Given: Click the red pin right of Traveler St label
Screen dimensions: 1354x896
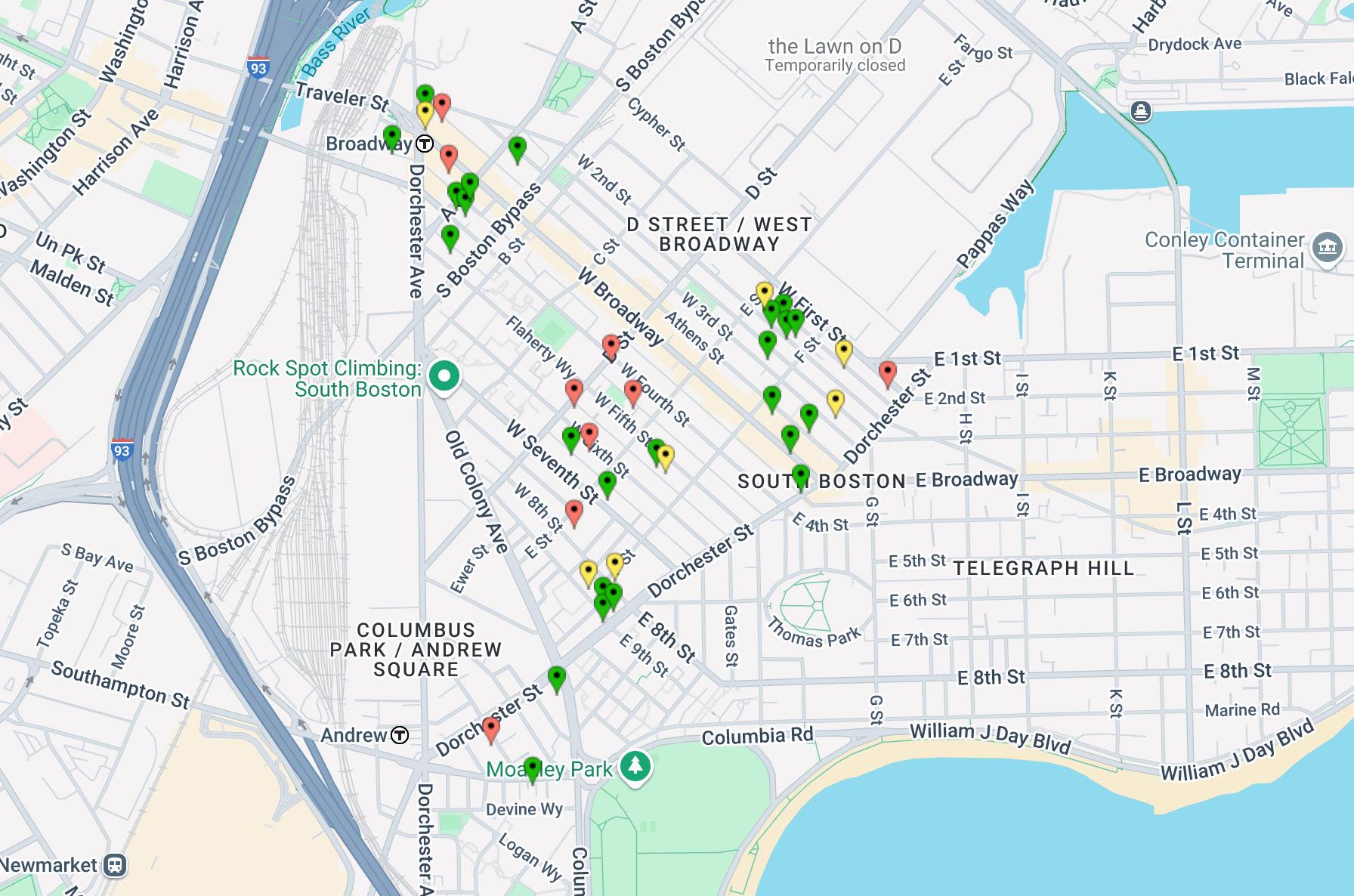Looking at the screenshot, I should pyautogui.click(x=443, y=107).
